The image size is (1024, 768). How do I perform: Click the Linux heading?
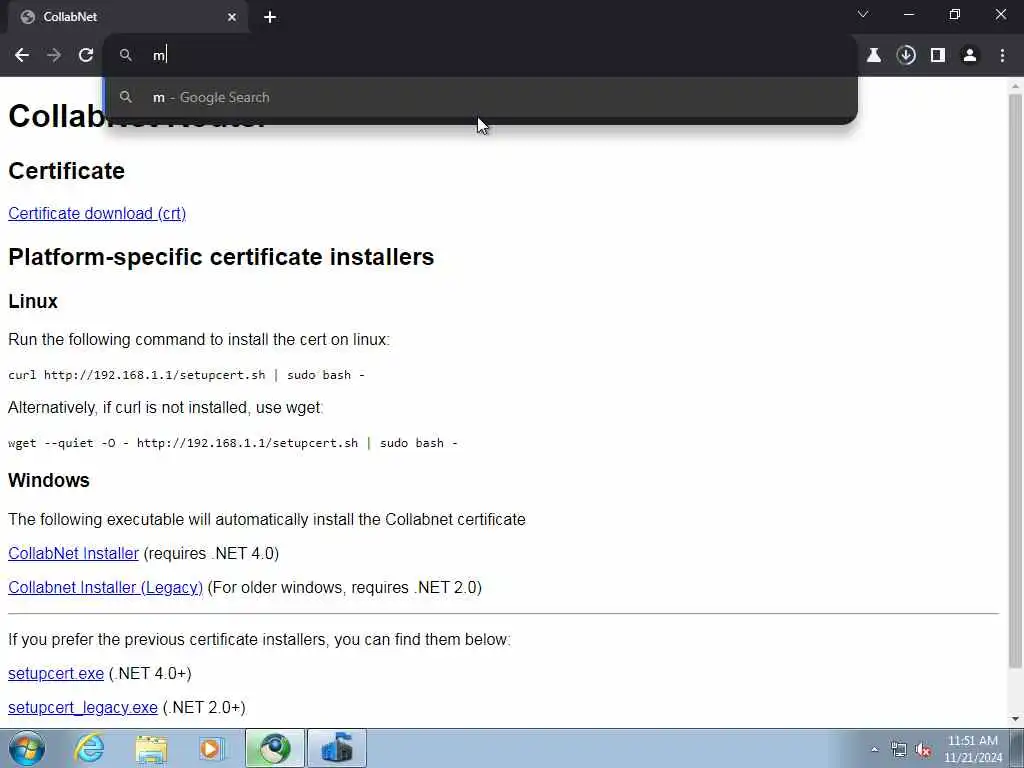[x=33, y=301]
